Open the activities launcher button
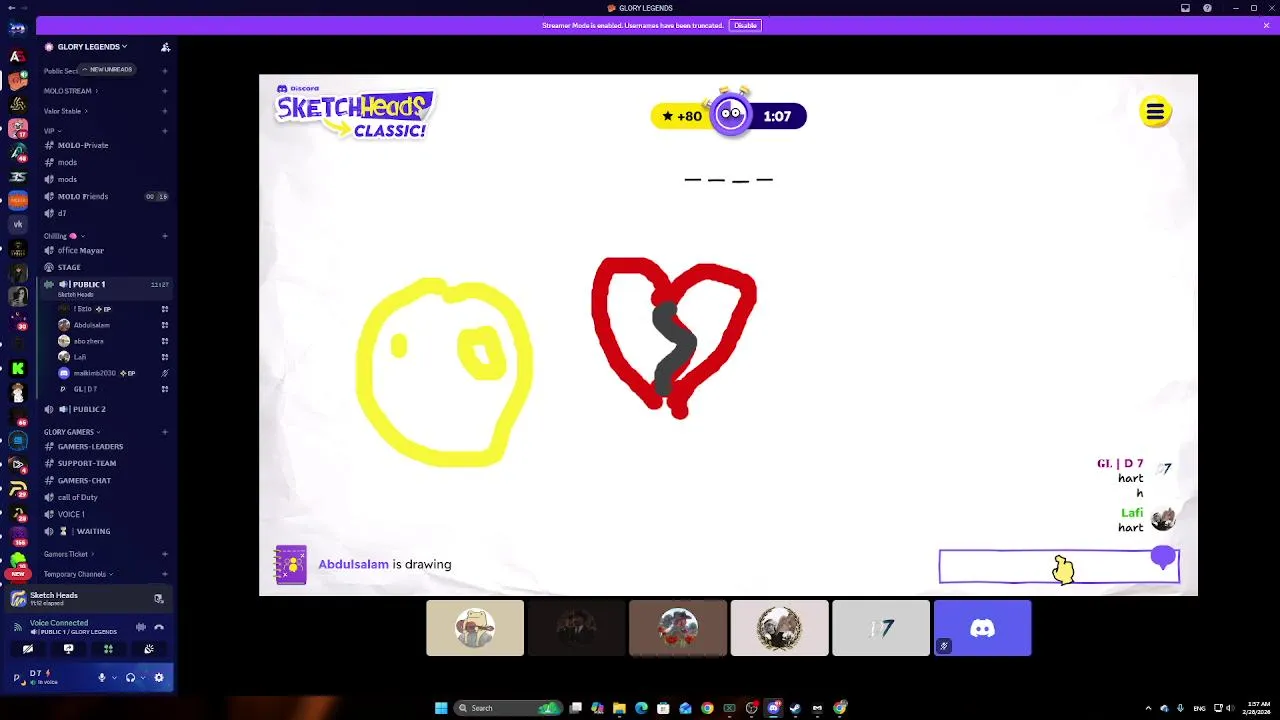Screen dimensions: 1280x720 (108, 649)
